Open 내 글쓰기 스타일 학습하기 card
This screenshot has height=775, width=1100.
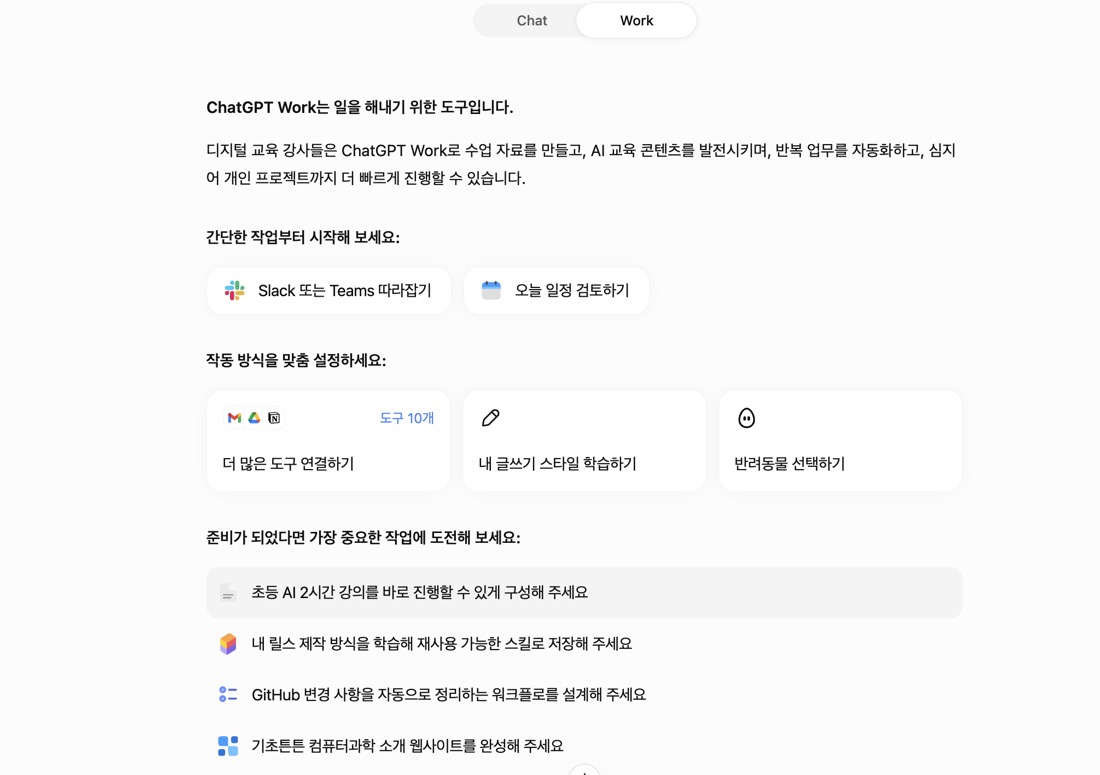tap(584, 440)
